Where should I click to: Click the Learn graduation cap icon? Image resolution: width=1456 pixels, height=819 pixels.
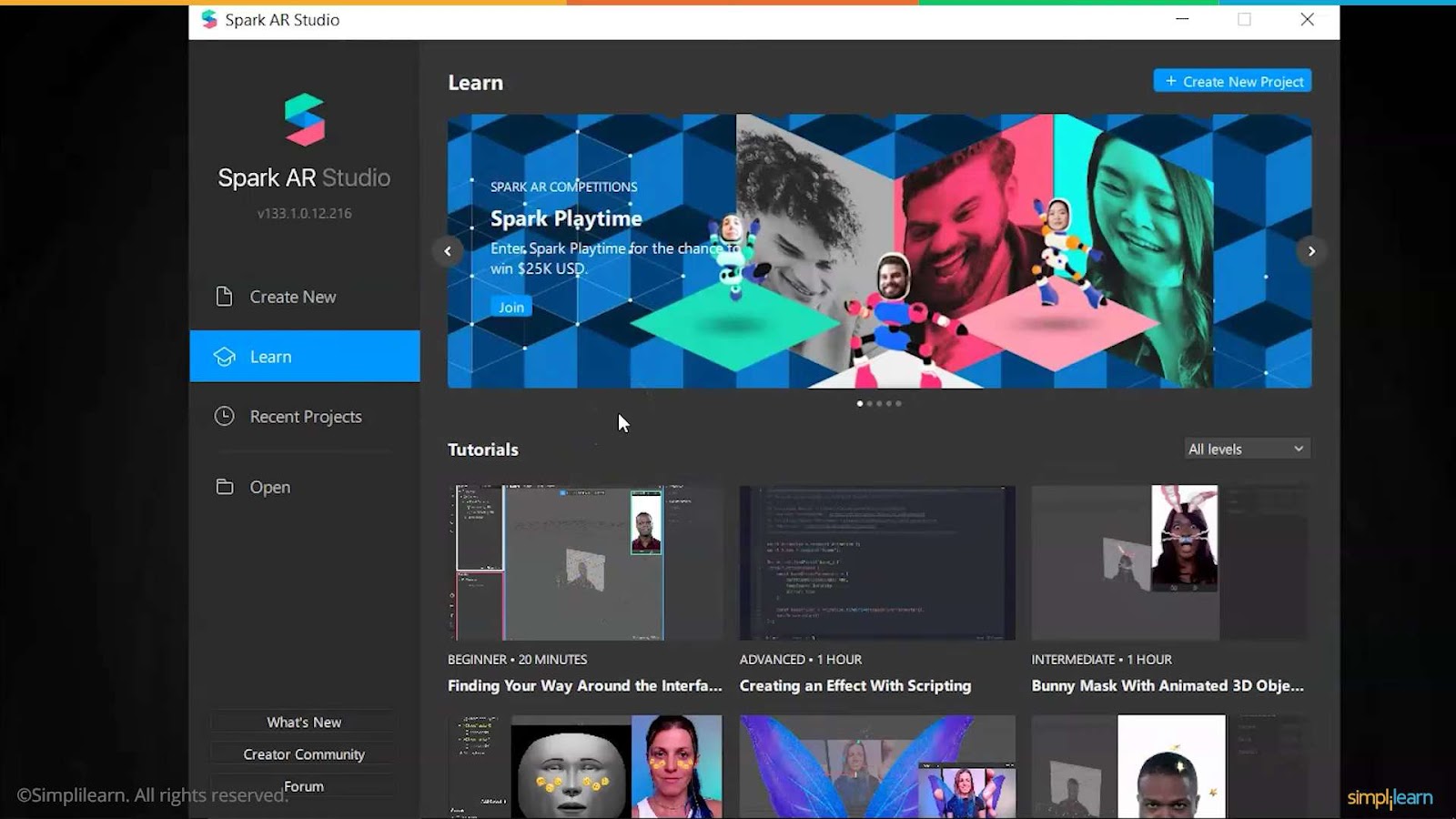[224, 356]
